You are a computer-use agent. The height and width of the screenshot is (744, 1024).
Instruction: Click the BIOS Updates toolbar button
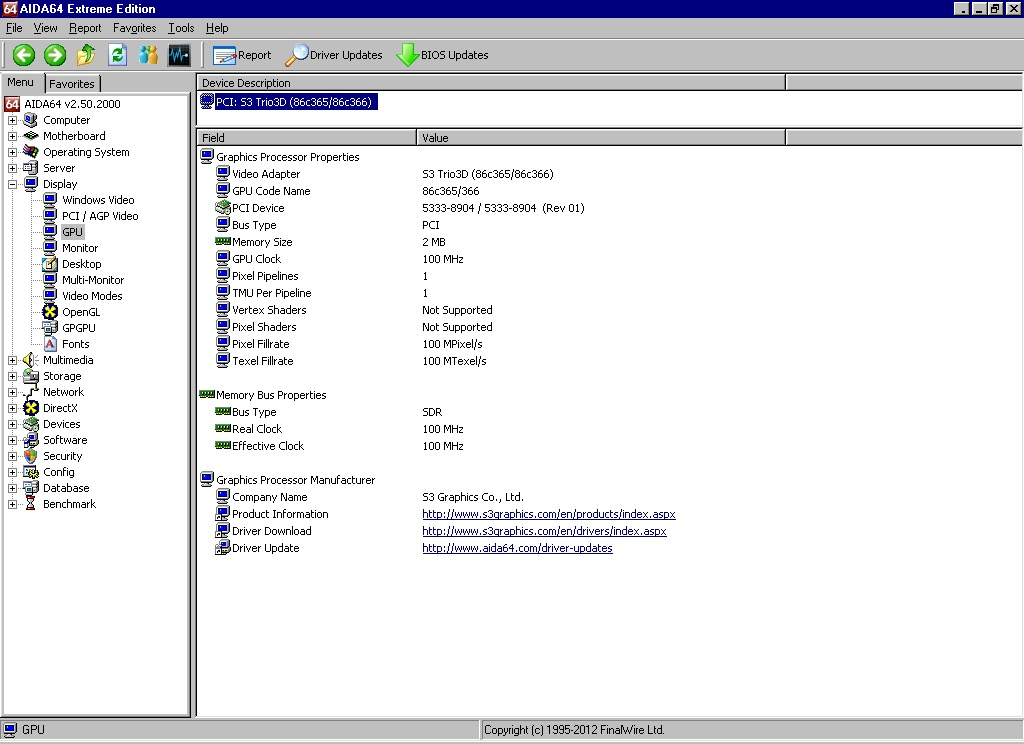click(x=442, y=55)
